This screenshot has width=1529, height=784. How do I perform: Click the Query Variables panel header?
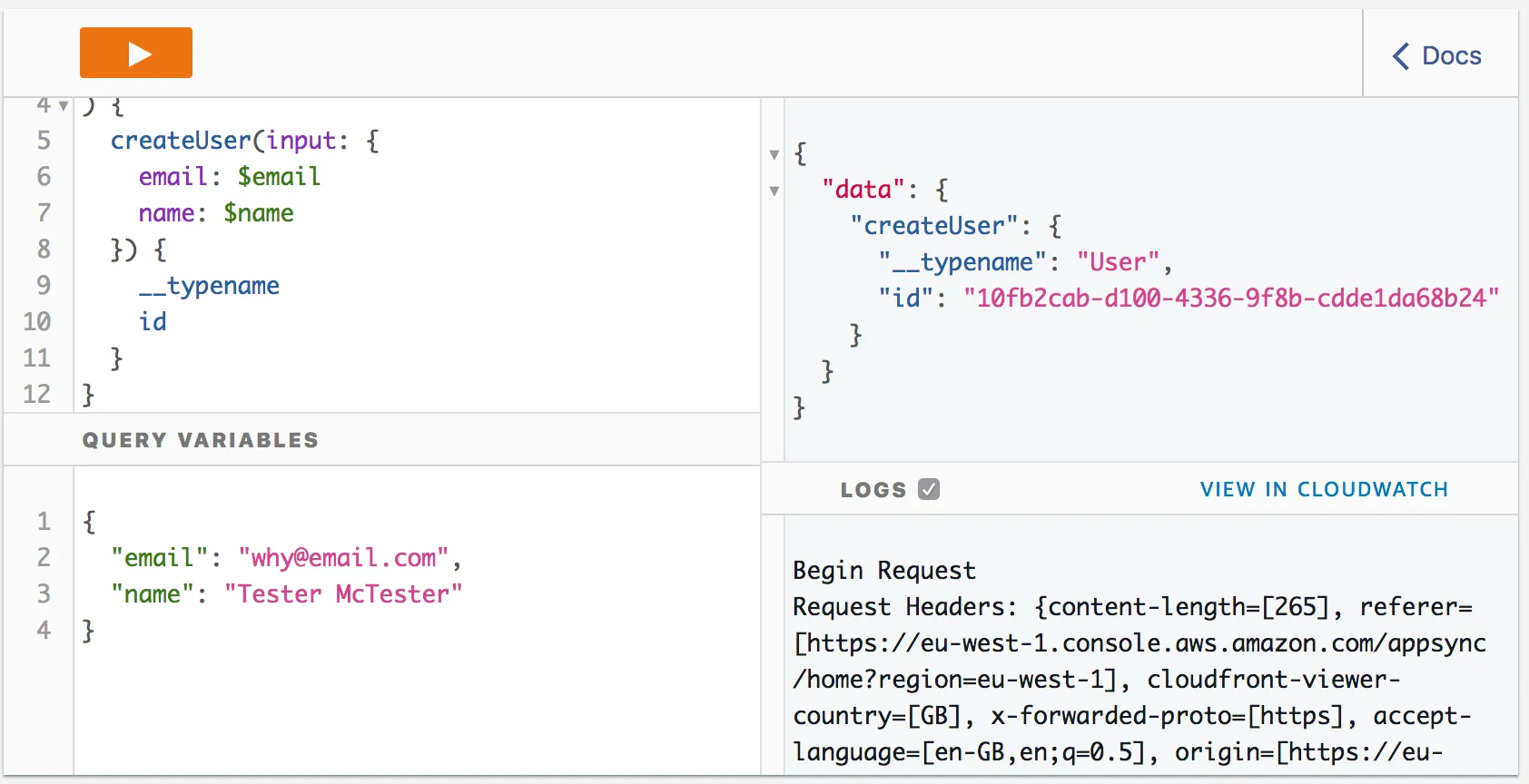[x=201, y=440]
